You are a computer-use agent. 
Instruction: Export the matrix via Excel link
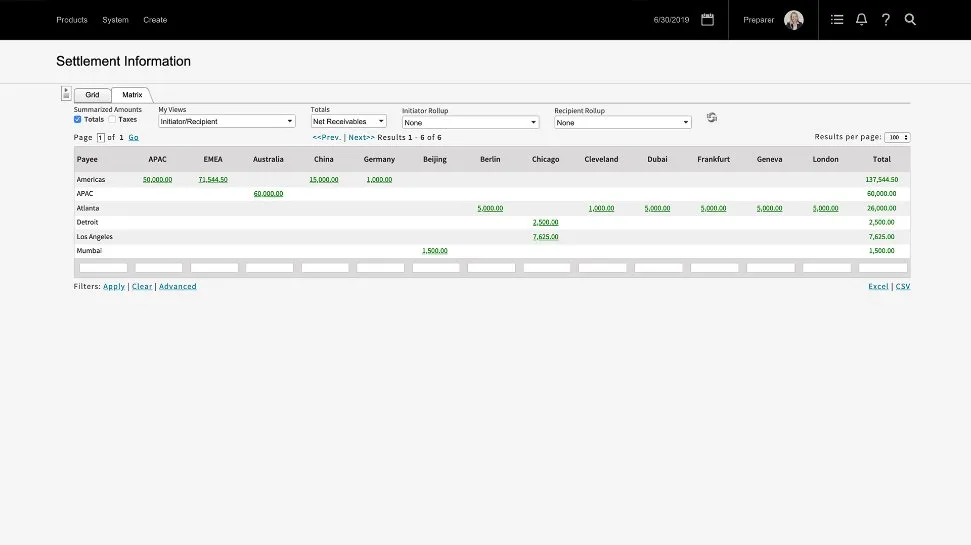[878, 286]
